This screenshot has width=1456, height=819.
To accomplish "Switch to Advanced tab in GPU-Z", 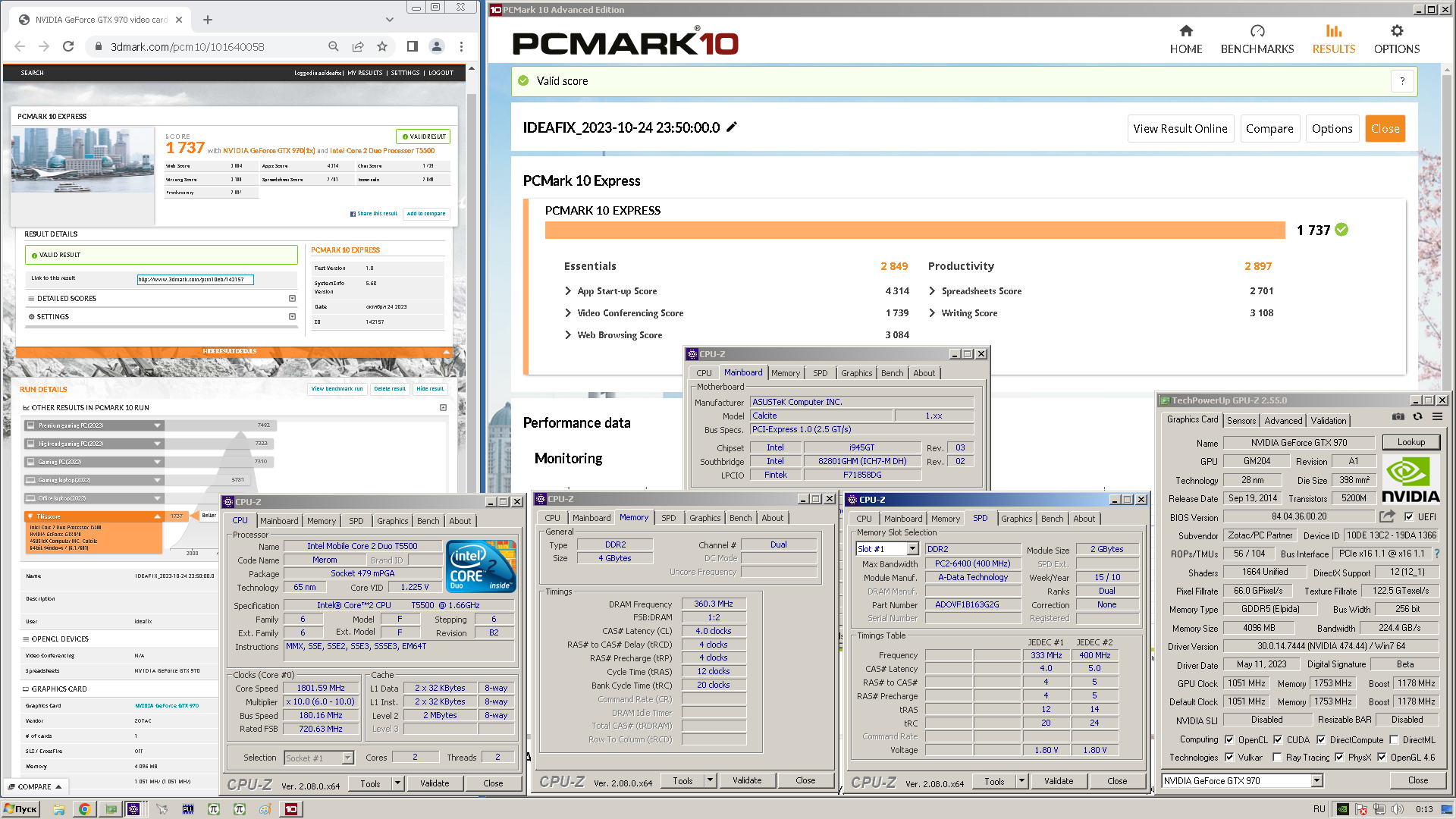I will pos(1283,420).
